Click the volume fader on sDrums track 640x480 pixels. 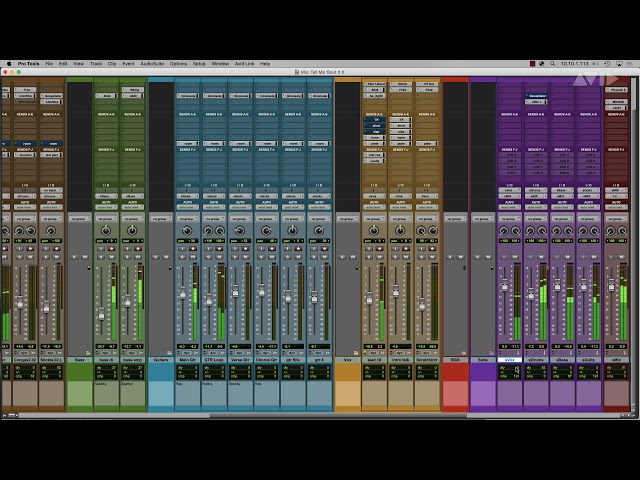(531, 293)
